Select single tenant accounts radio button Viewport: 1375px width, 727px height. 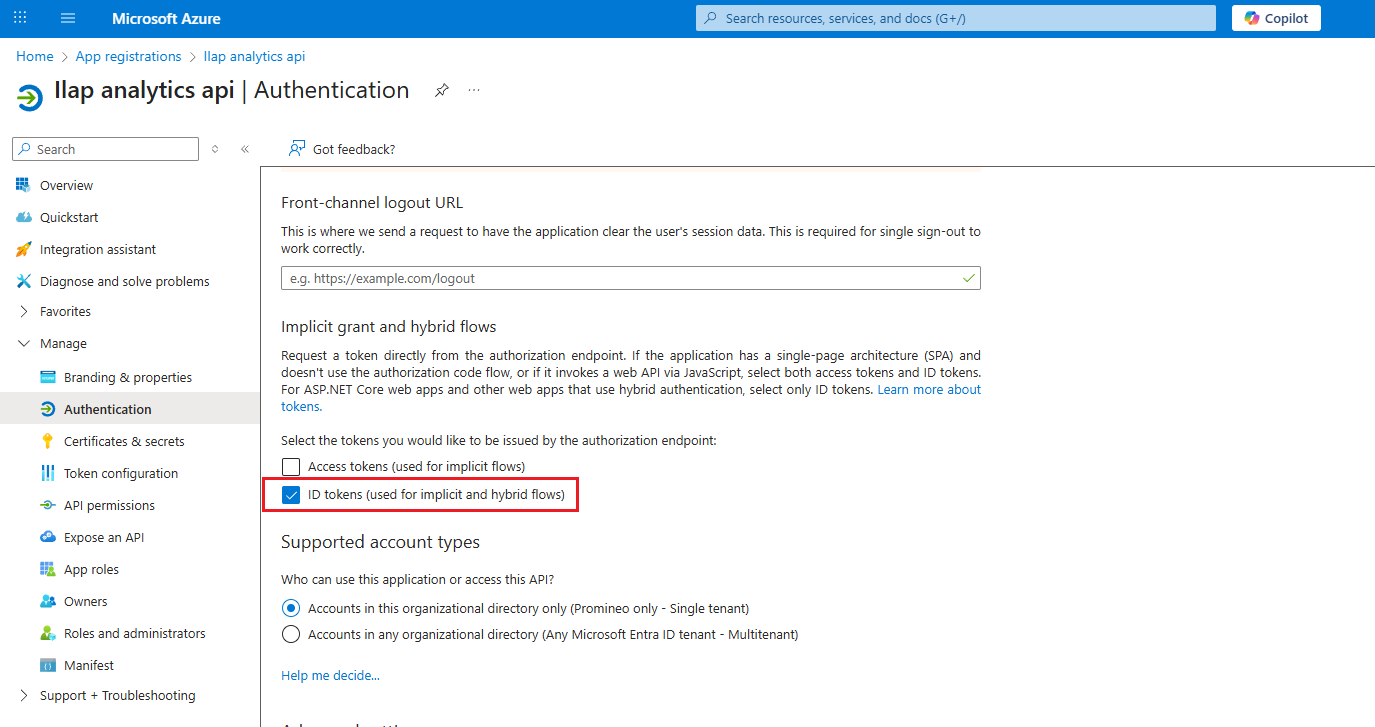pyautogui.click(x=291, y=608)
